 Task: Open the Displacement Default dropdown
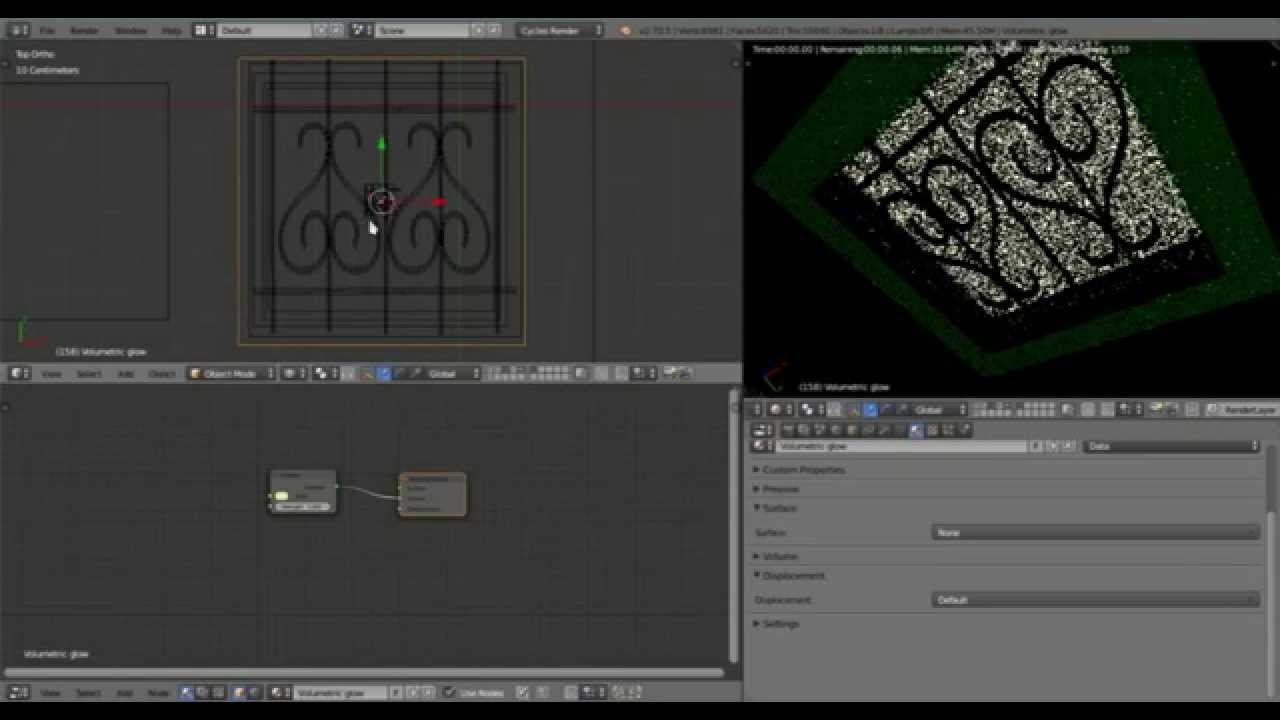coord(1096,600)
